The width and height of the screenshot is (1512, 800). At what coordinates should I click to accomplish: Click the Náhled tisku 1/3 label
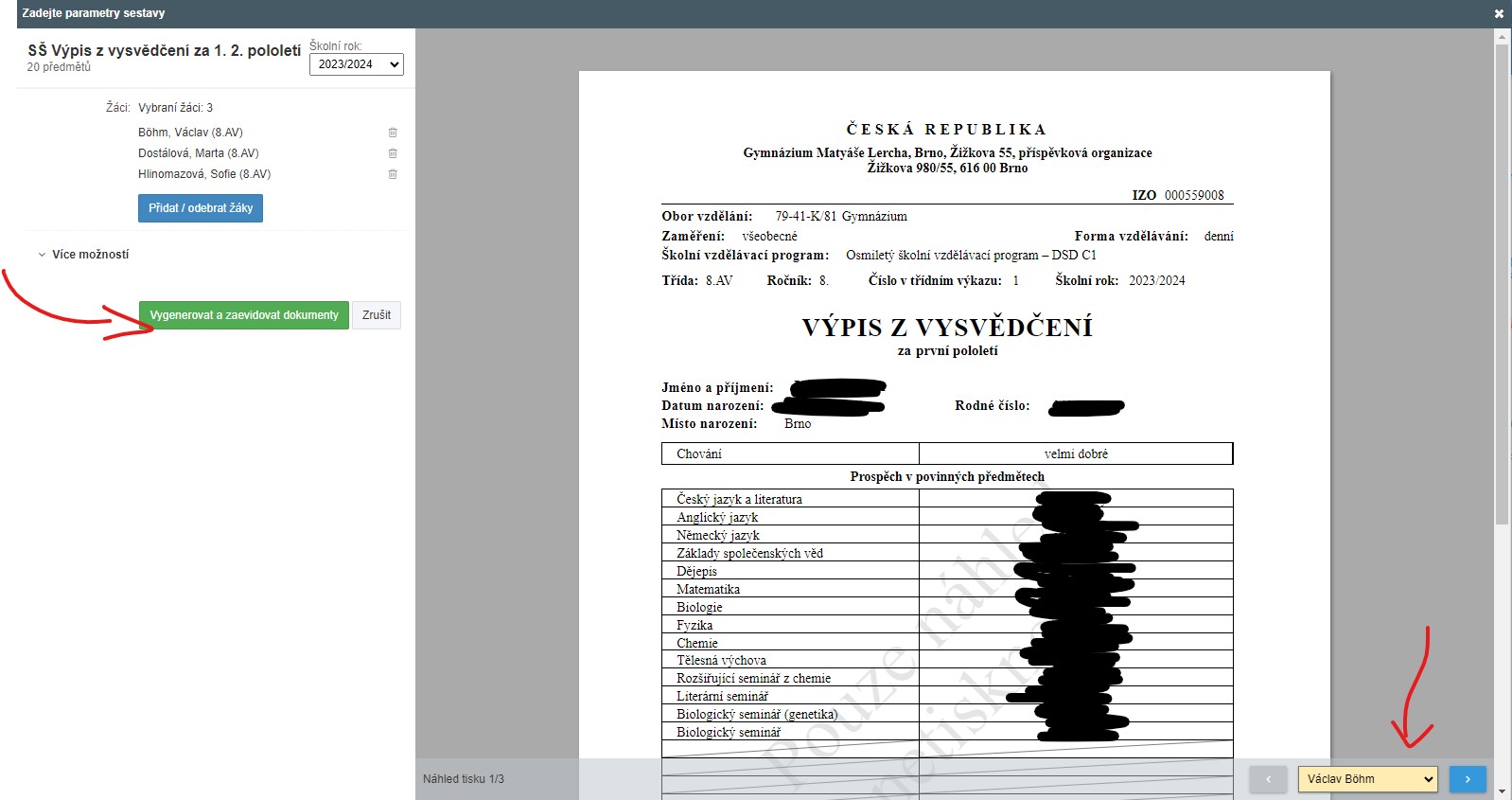[x=464, y=779]
